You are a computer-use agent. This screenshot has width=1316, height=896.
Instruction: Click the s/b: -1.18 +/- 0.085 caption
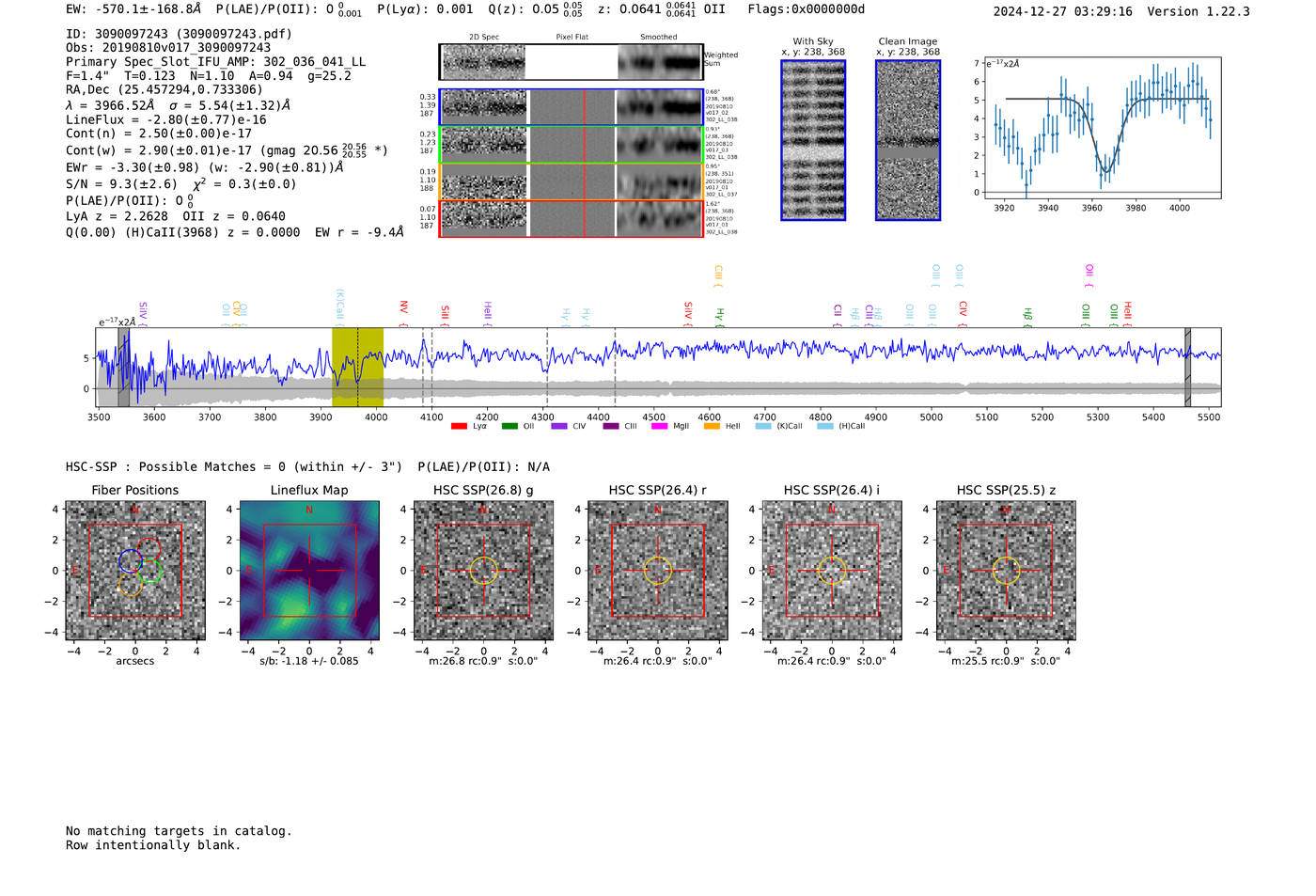[309, 661]
